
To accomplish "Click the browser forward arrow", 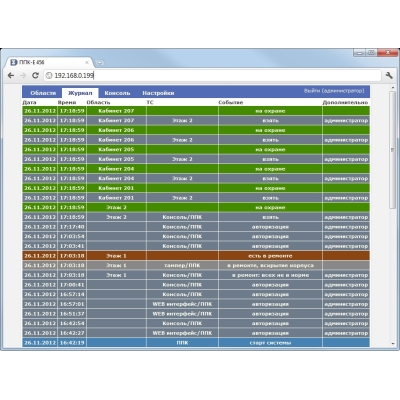I will pos(23,76).
